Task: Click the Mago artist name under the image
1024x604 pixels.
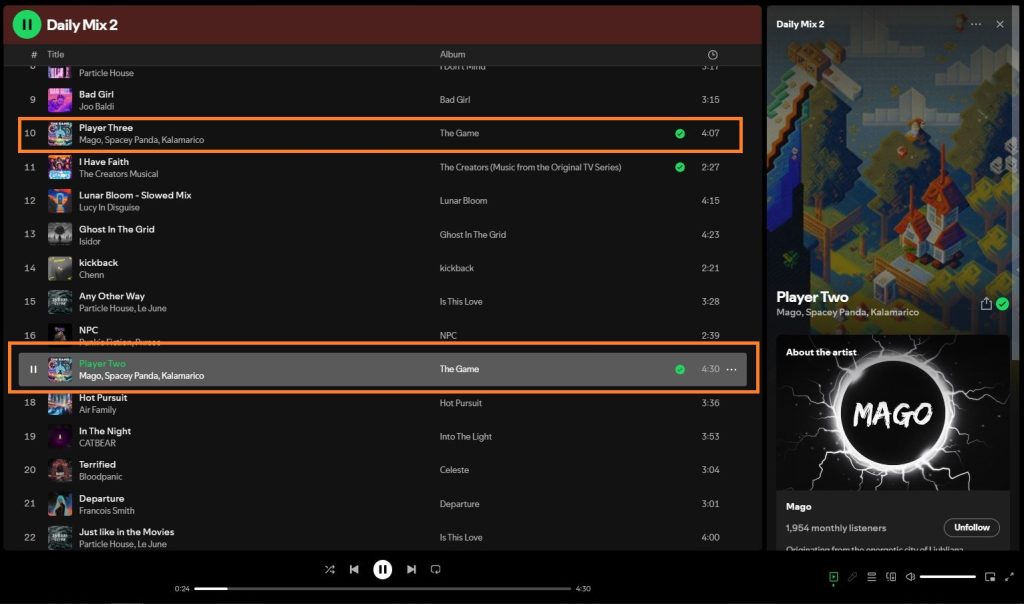Action: (799, 507)
